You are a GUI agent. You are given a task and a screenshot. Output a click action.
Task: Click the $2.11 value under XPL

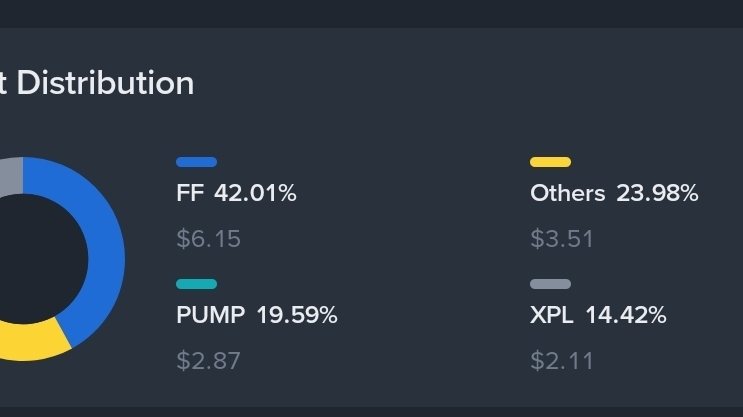click(562, 361)
